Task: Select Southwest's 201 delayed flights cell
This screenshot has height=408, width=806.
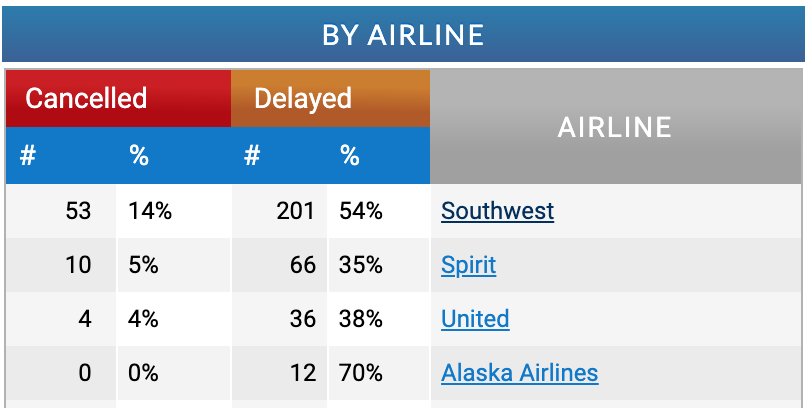Action: coord(296,211)
